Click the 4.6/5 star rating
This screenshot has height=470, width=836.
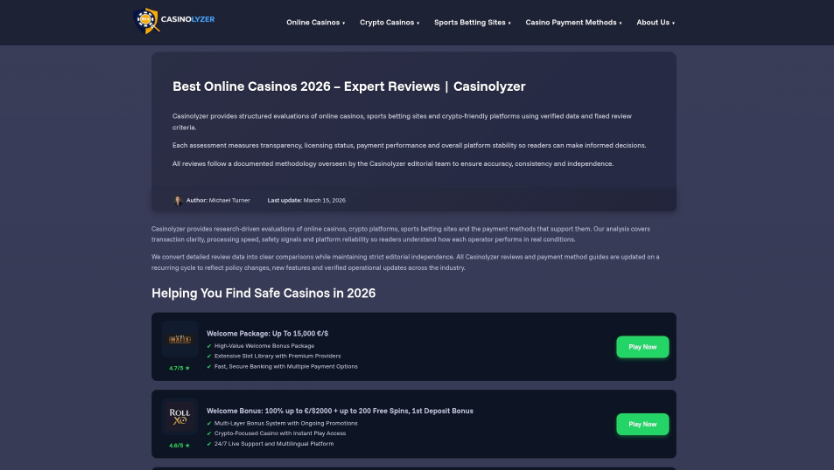coord(180,445)
